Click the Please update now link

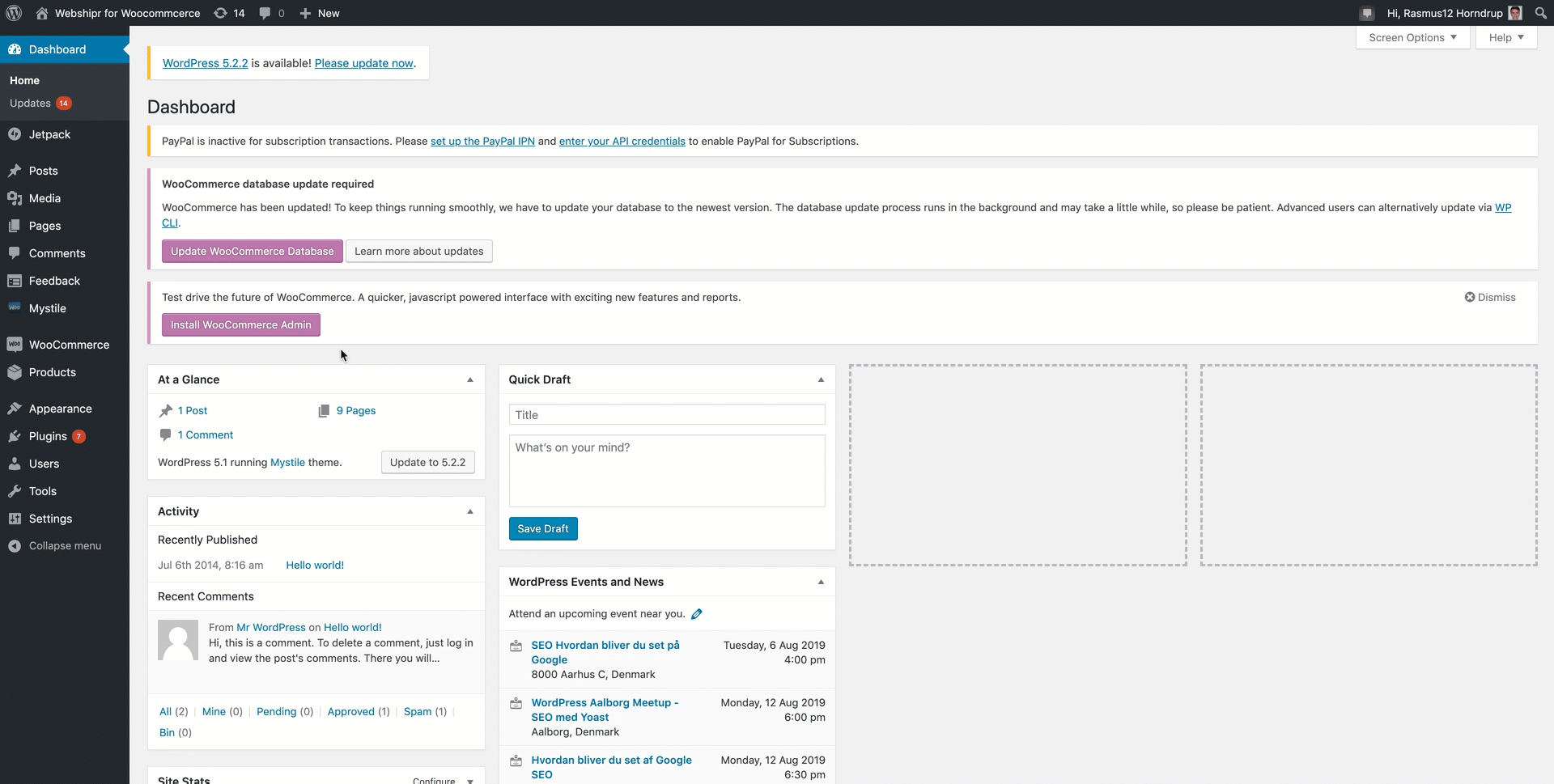[364, 63]
